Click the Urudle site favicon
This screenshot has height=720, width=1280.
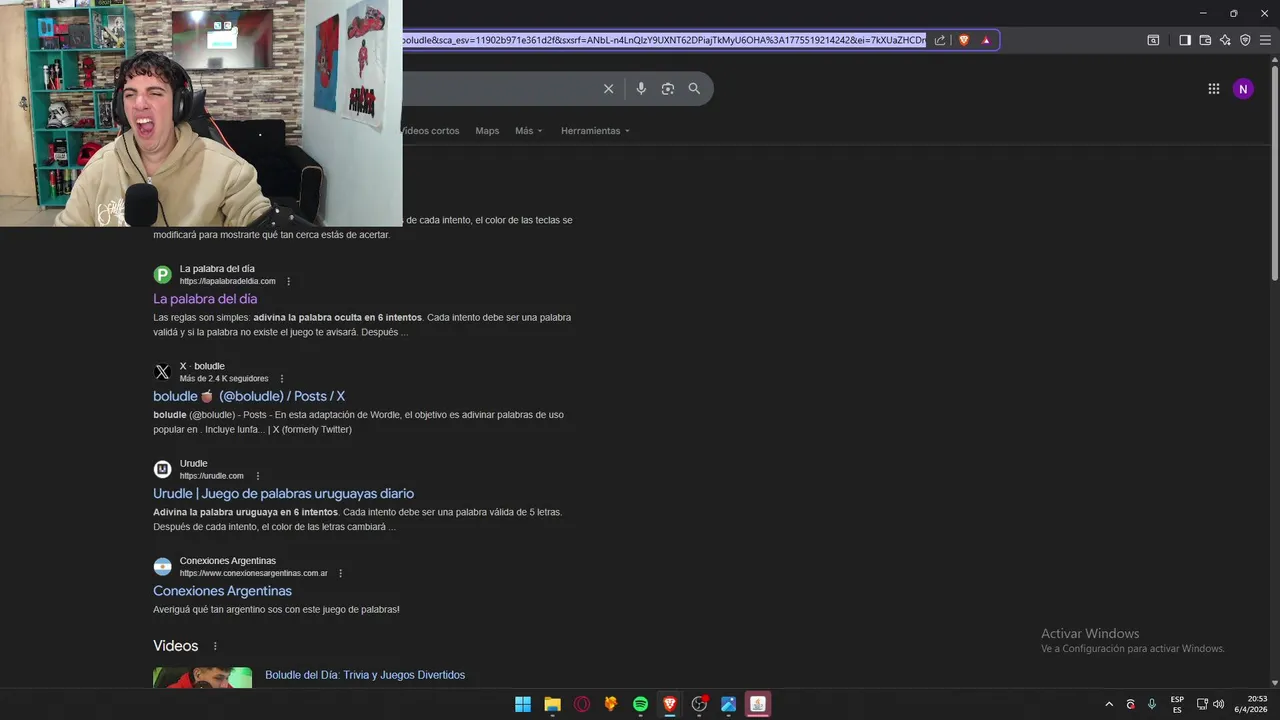click(162, 469)
